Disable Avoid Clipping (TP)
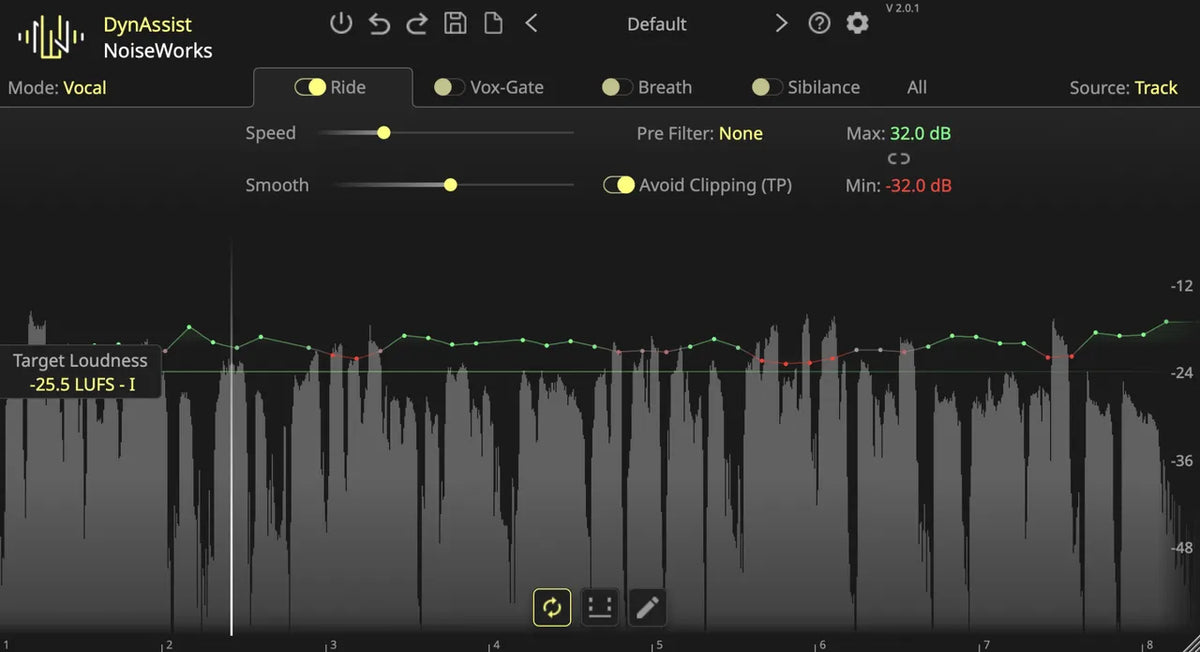 tap(619, 185)
